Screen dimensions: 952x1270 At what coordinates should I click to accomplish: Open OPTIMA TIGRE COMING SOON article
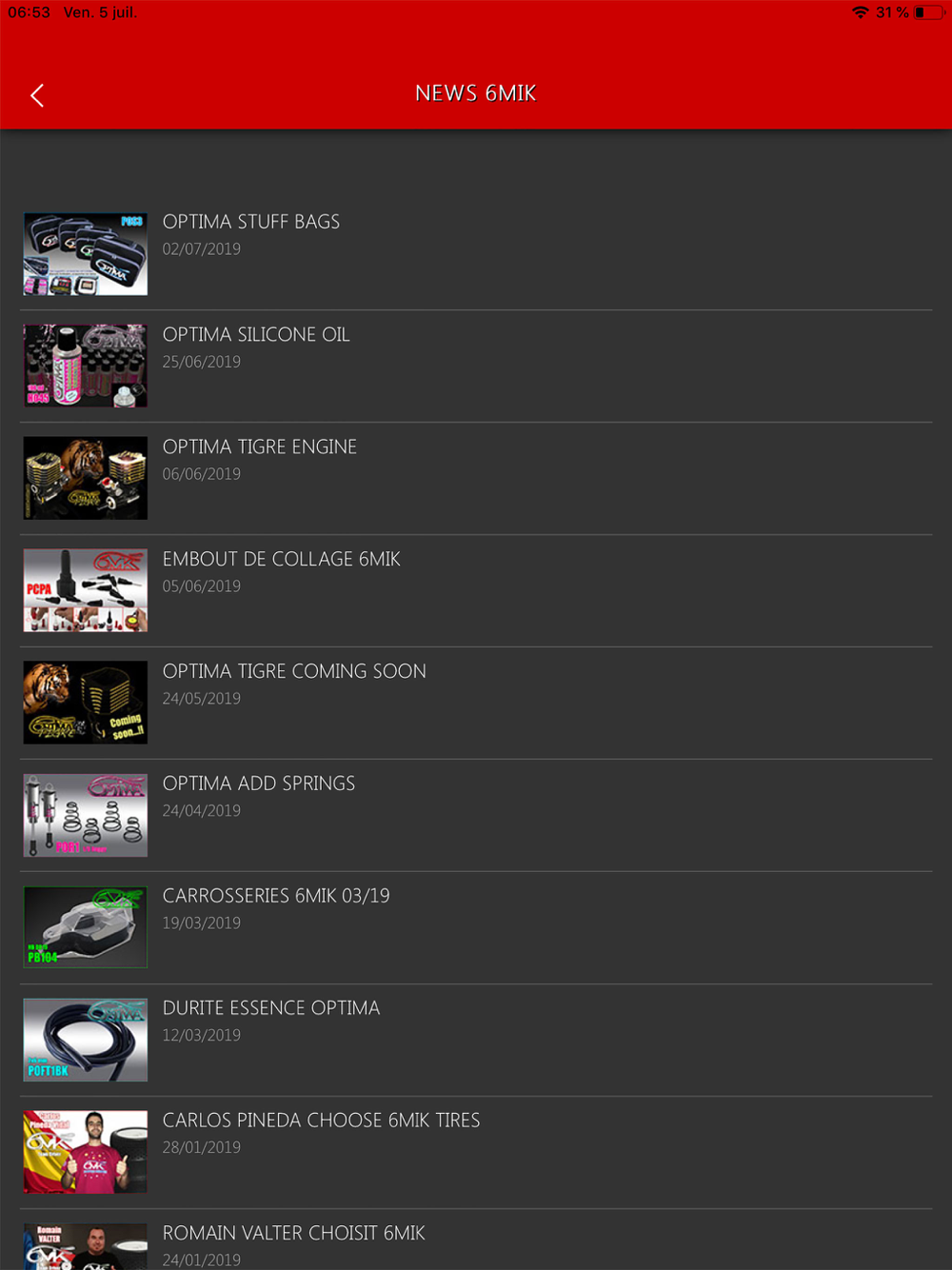click(x=294, y=671)
